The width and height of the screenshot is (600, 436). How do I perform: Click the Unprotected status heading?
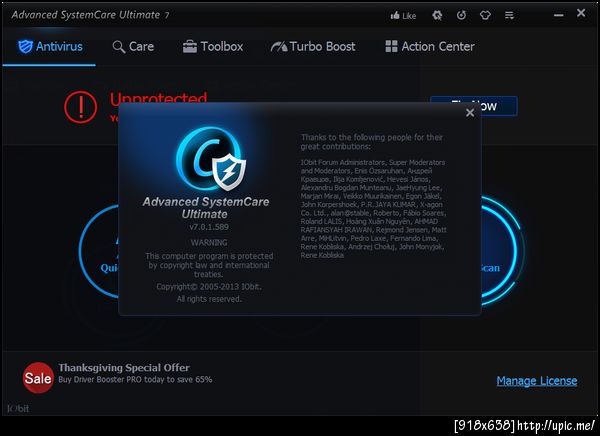(159, 97)
